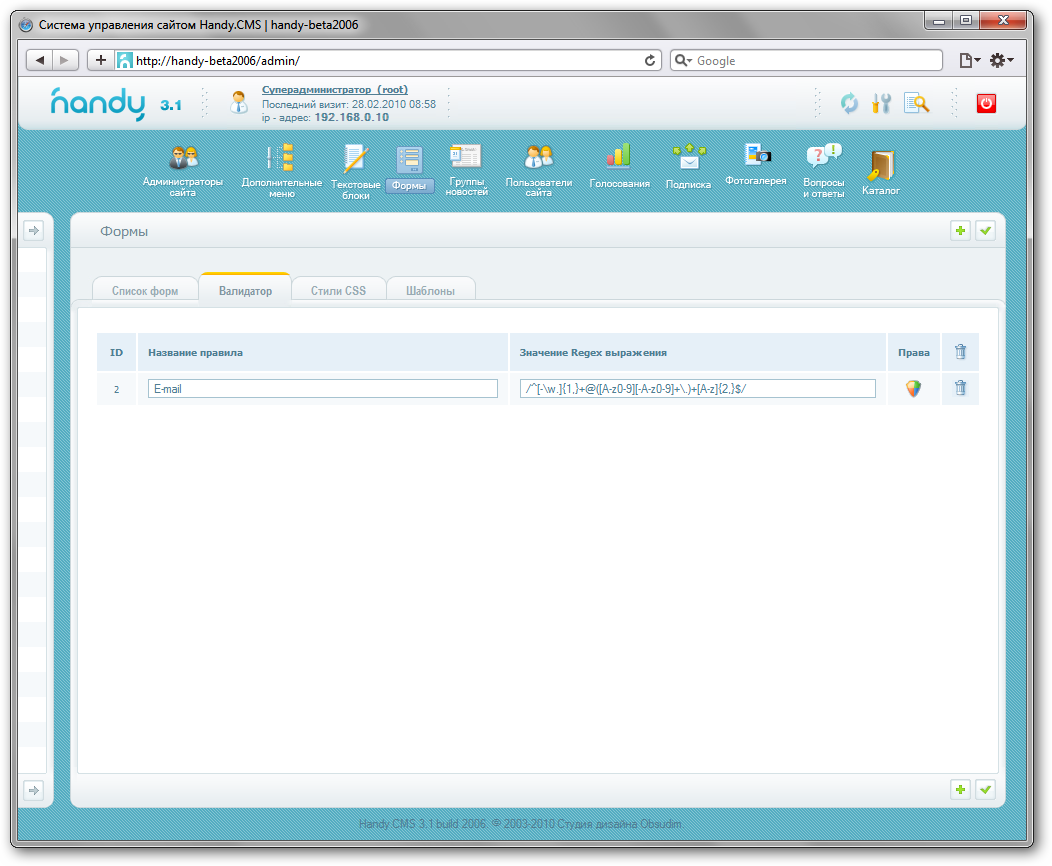Screen dimensions: 1052x866
Task: Switch to Список форм tab
Action: pyautogui.click(x=145, y=291)
